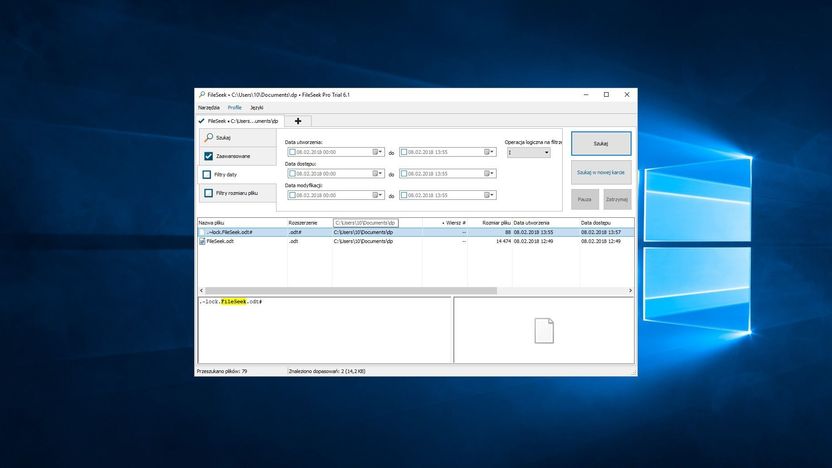
Task: Select the .~lock.FileSeek.odt# file name
Action: (x=229, y=232)
